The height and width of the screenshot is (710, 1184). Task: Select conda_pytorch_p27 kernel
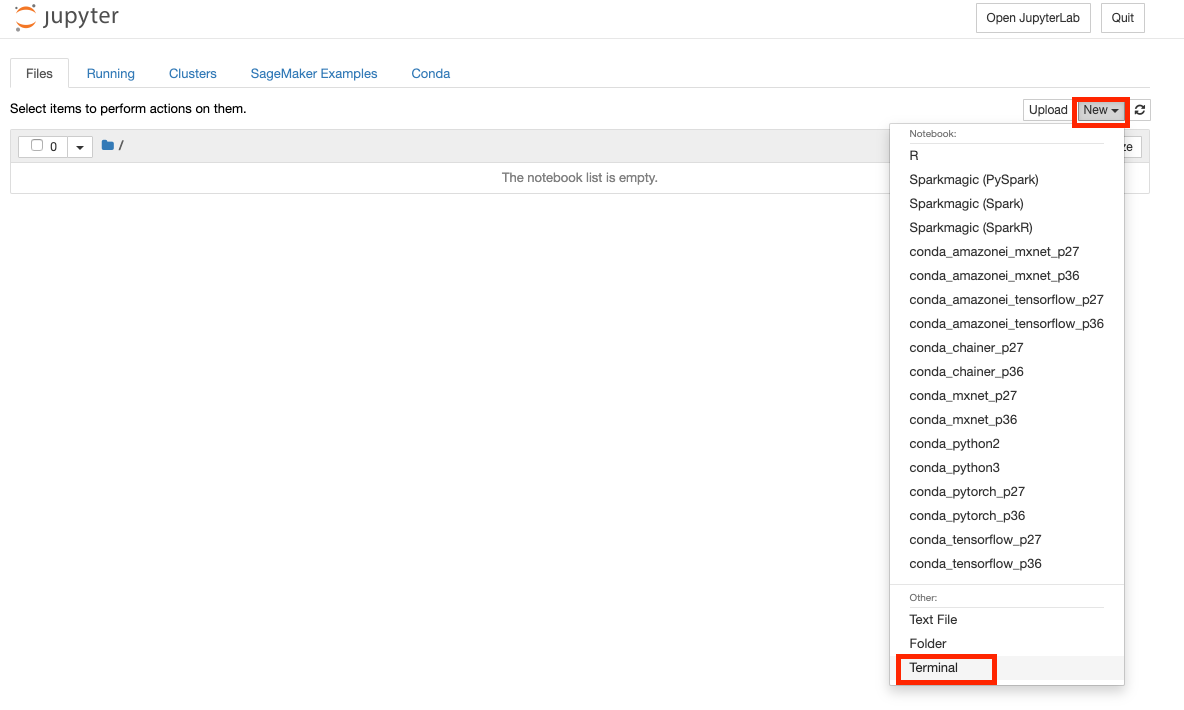pos(1007,492)
